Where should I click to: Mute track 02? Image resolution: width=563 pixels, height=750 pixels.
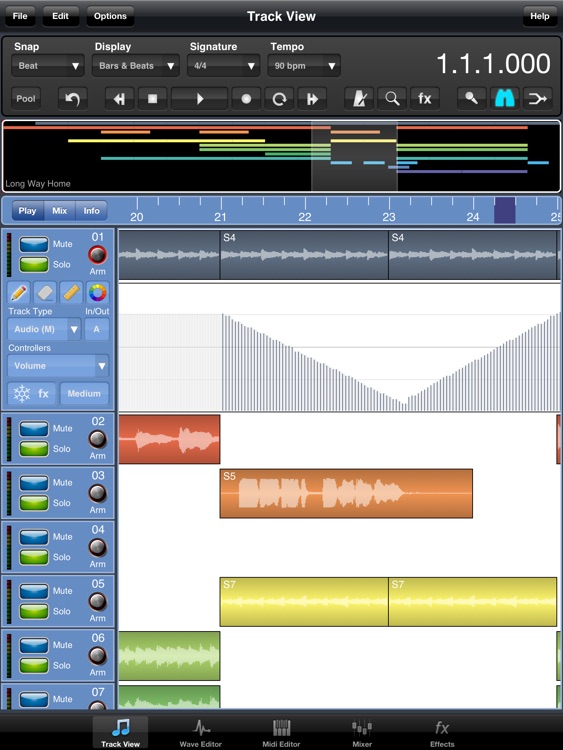click(33, 429)
